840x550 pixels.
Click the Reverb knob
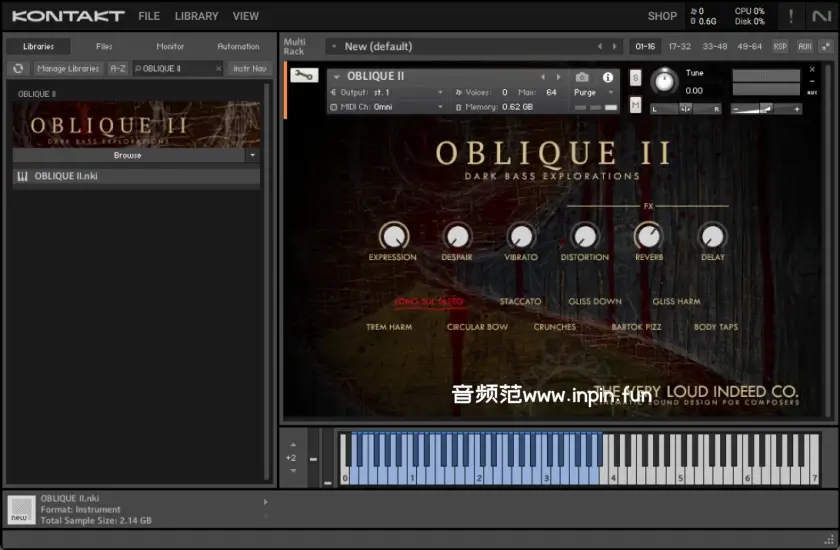point(648,236)
